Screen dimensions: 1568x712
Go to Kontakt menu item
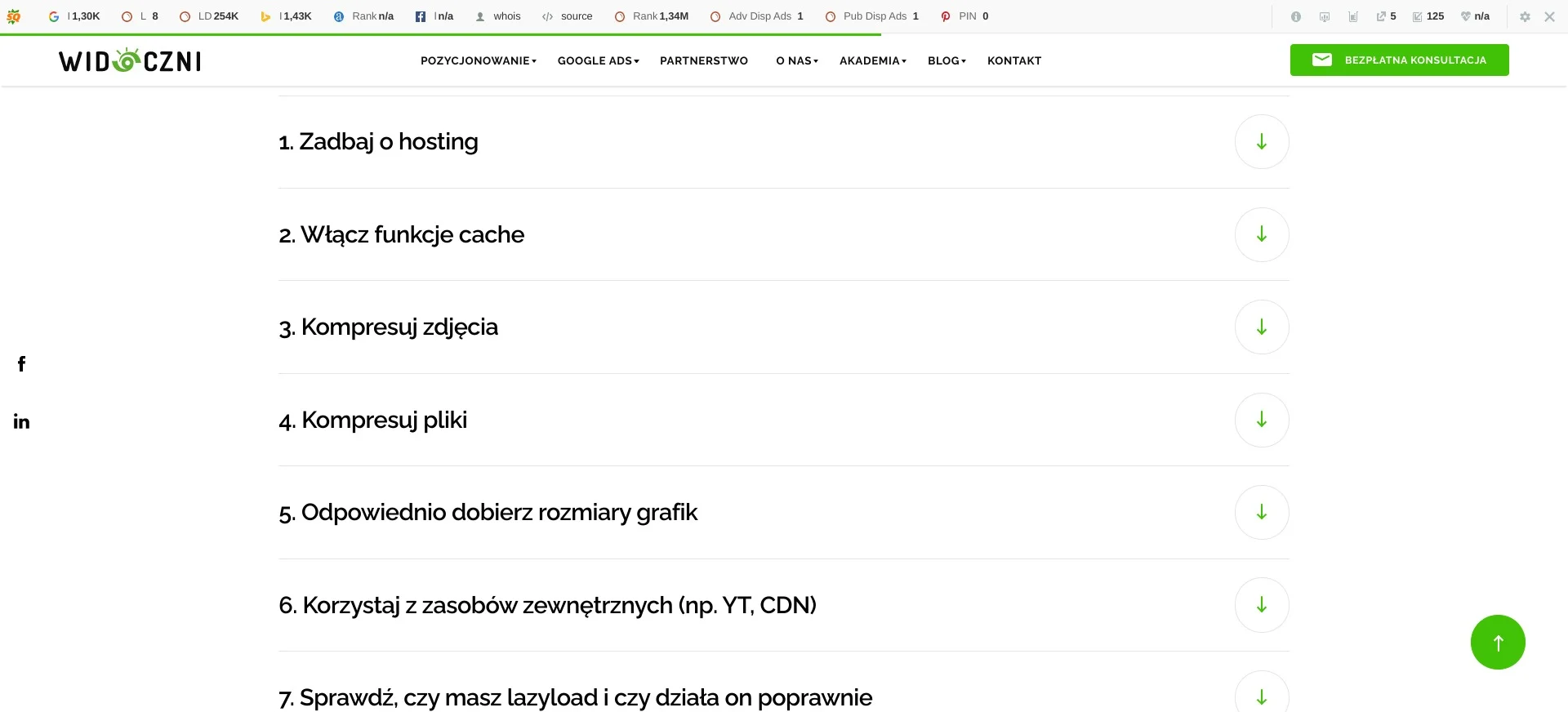point(1014,60)
